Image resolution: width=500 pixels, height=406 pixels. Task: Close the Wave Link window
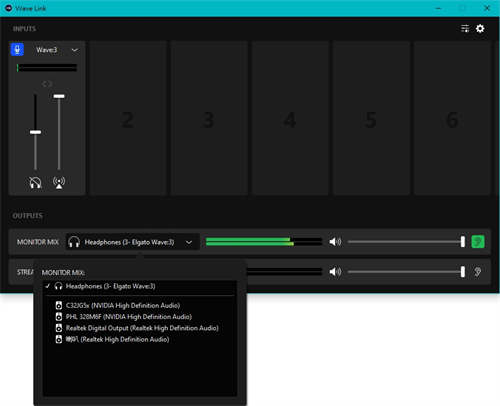[487, 8]
